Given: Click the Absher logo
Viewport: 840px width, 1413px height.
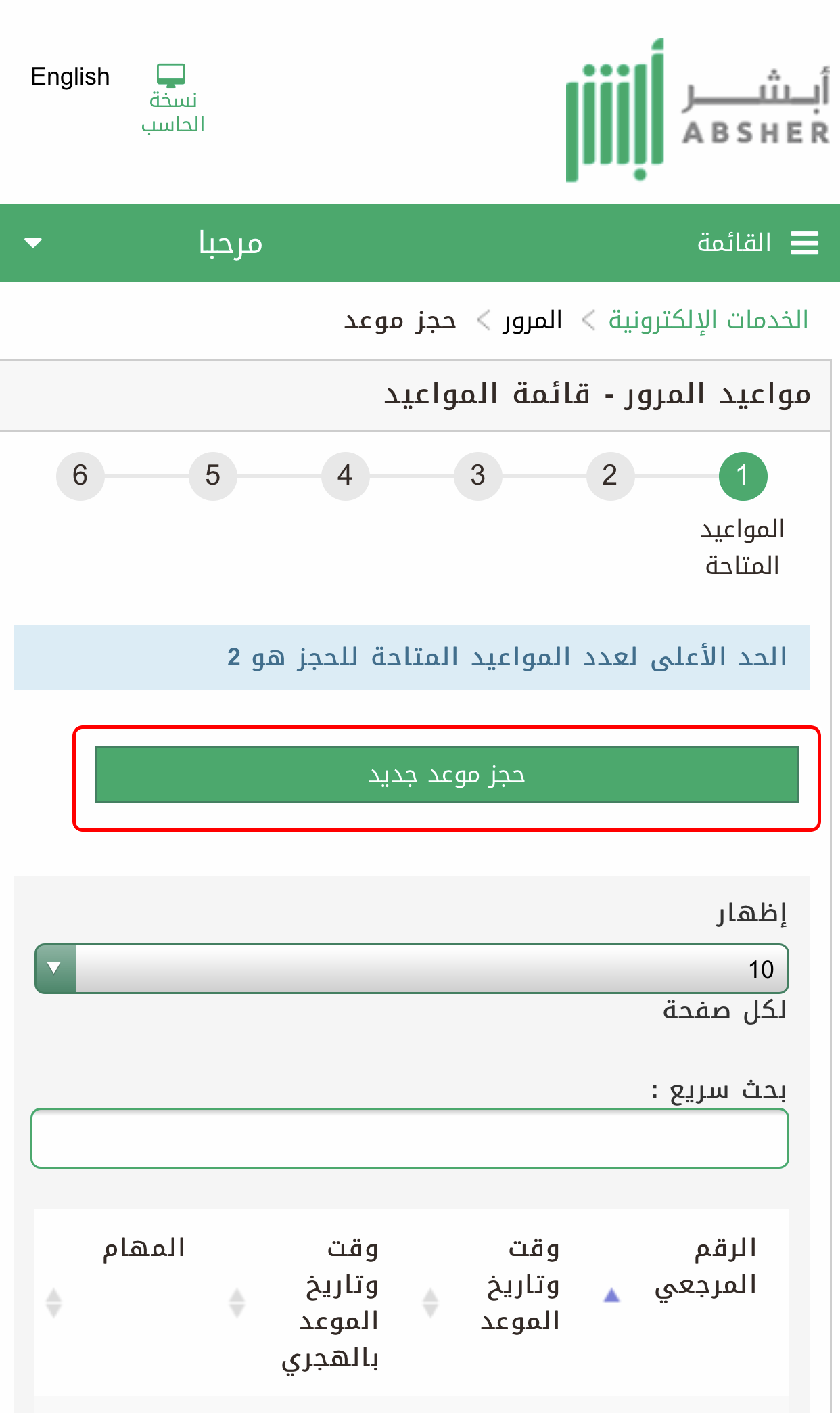Looking at the screenshot, I should click(697, 110).
